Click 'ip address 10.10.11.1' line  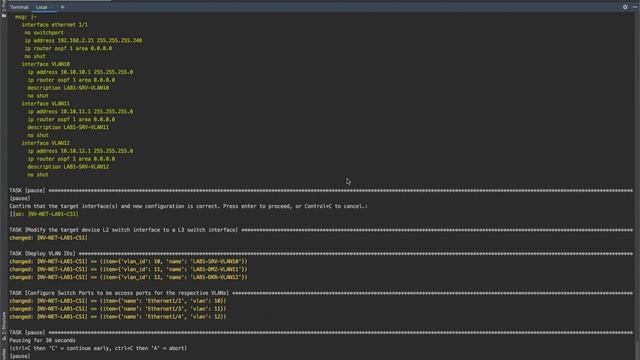pyautogui.click(x=80, y=111)
